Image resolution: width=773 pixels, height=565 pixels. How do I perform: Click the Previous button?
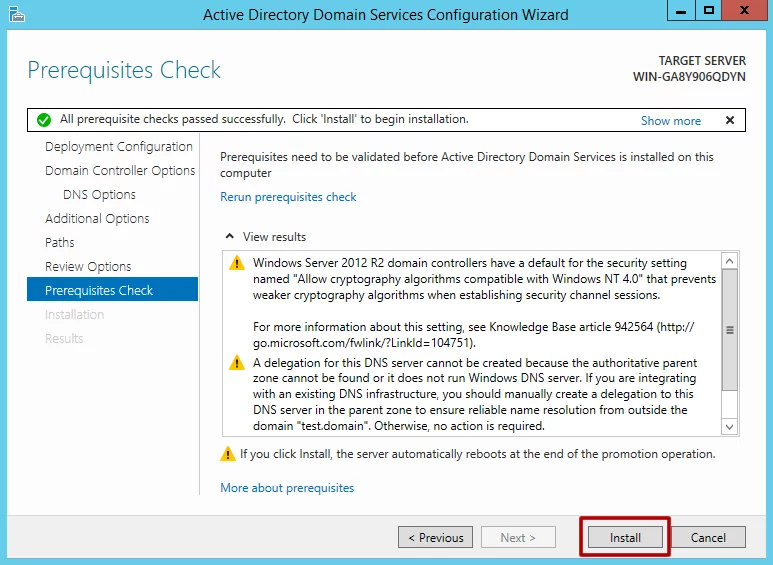435,537
